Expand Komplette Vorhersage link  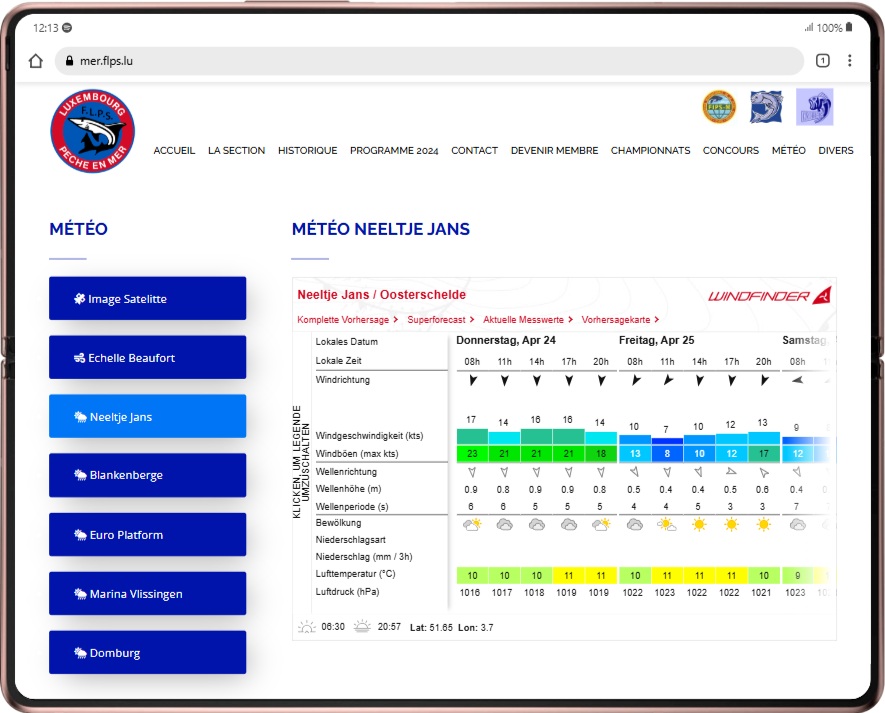(347, 320)
